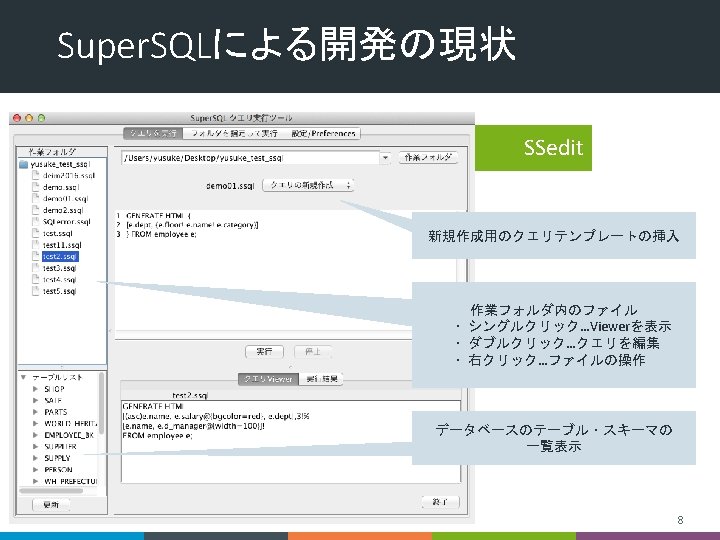Click the yusuke_test_ssql folder icon
This screenshot has width=720, height=540.
[x=24, y=164]
